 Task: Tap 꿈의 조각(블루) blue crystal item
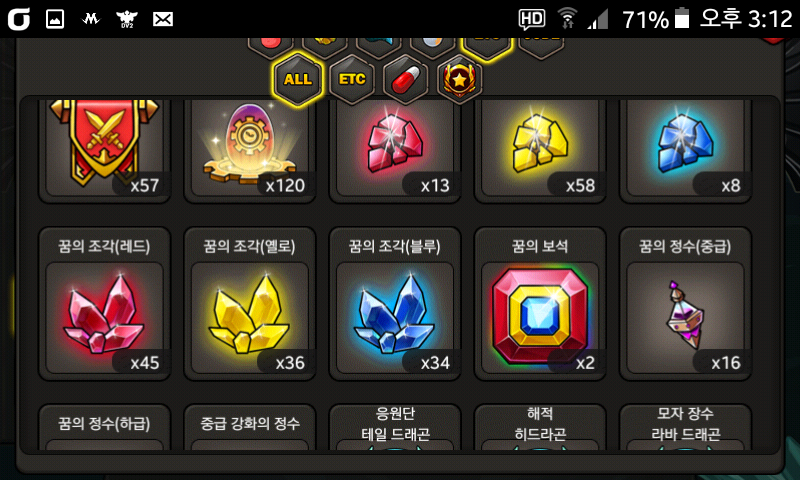click(395, 304)
